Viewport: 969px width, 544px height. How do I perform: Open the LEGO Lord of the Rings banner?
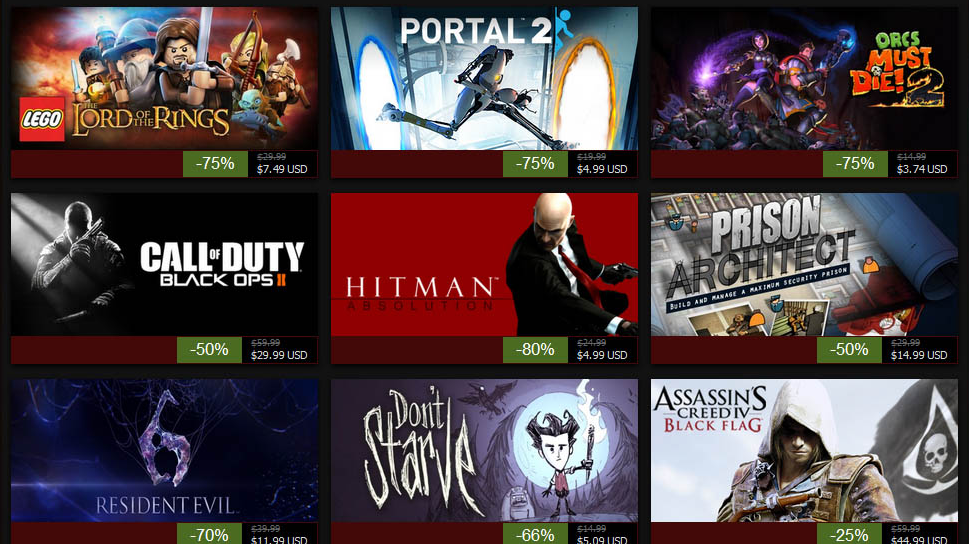pyautogui.click(x=164, y=79)
